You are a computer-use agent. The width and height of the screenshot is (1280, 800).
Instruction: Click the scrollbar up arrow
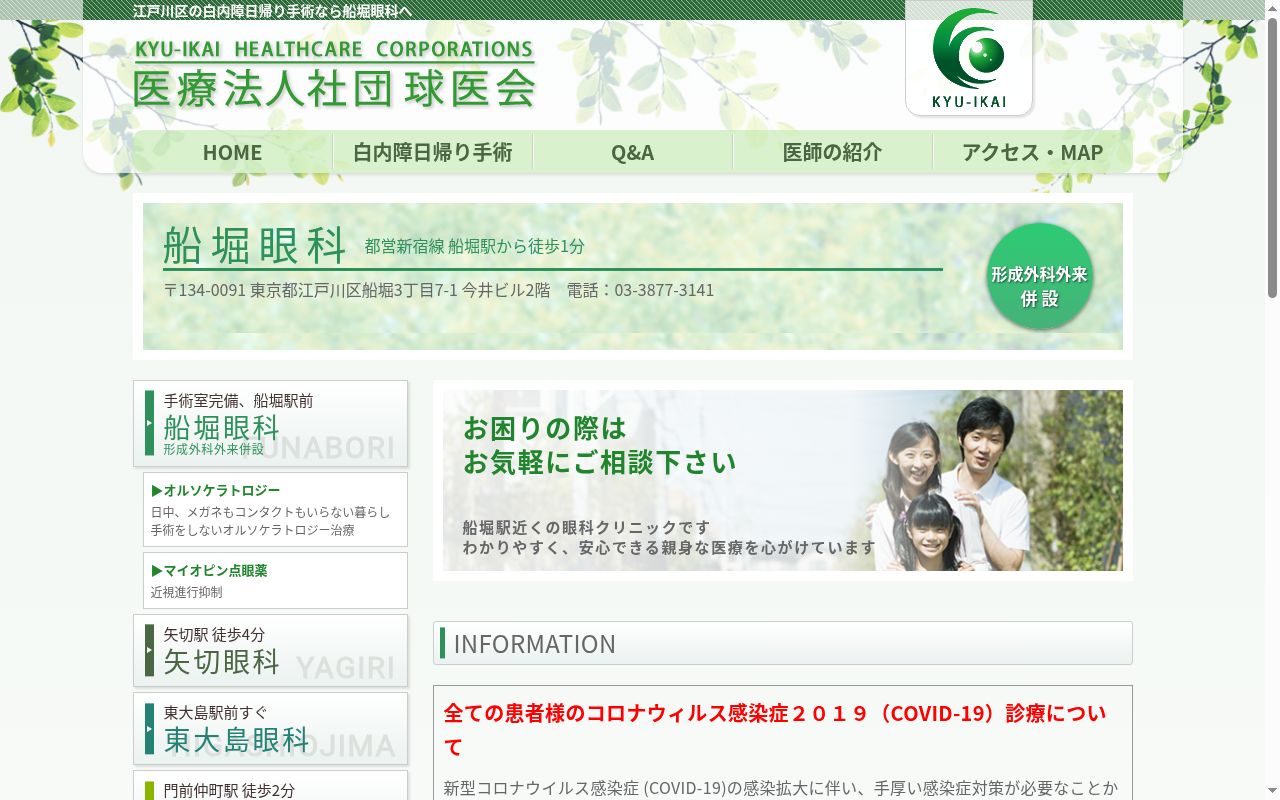[1272, 8]
